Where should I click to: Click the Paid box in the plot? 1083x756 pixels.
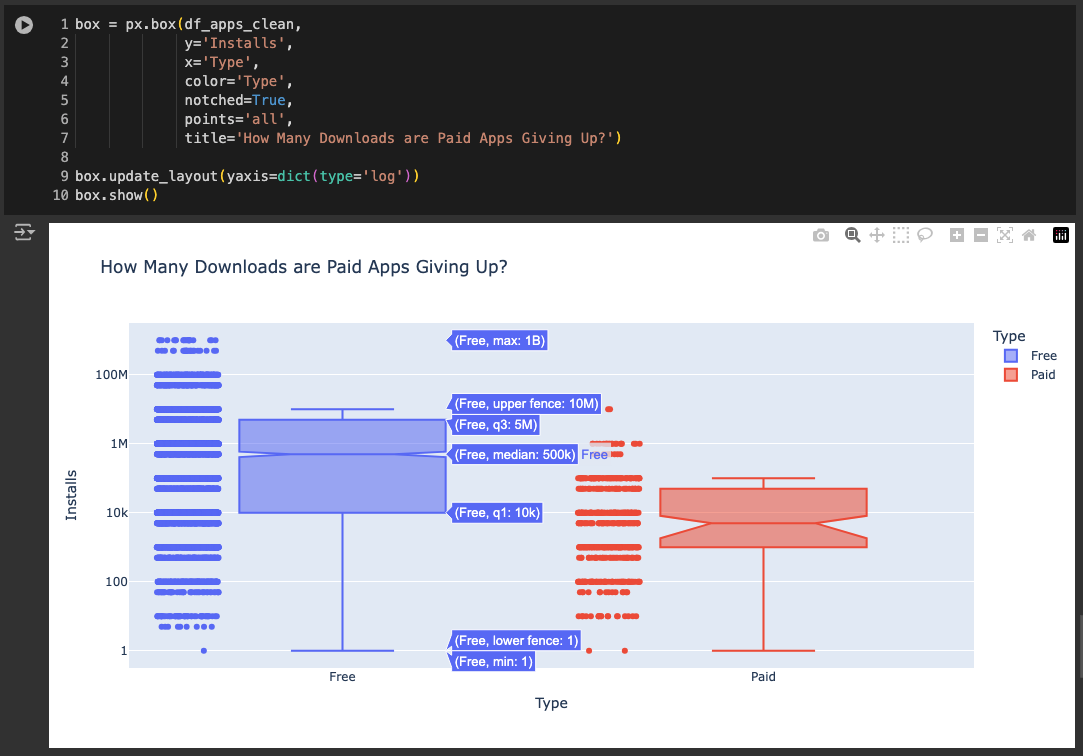point(763,518)
